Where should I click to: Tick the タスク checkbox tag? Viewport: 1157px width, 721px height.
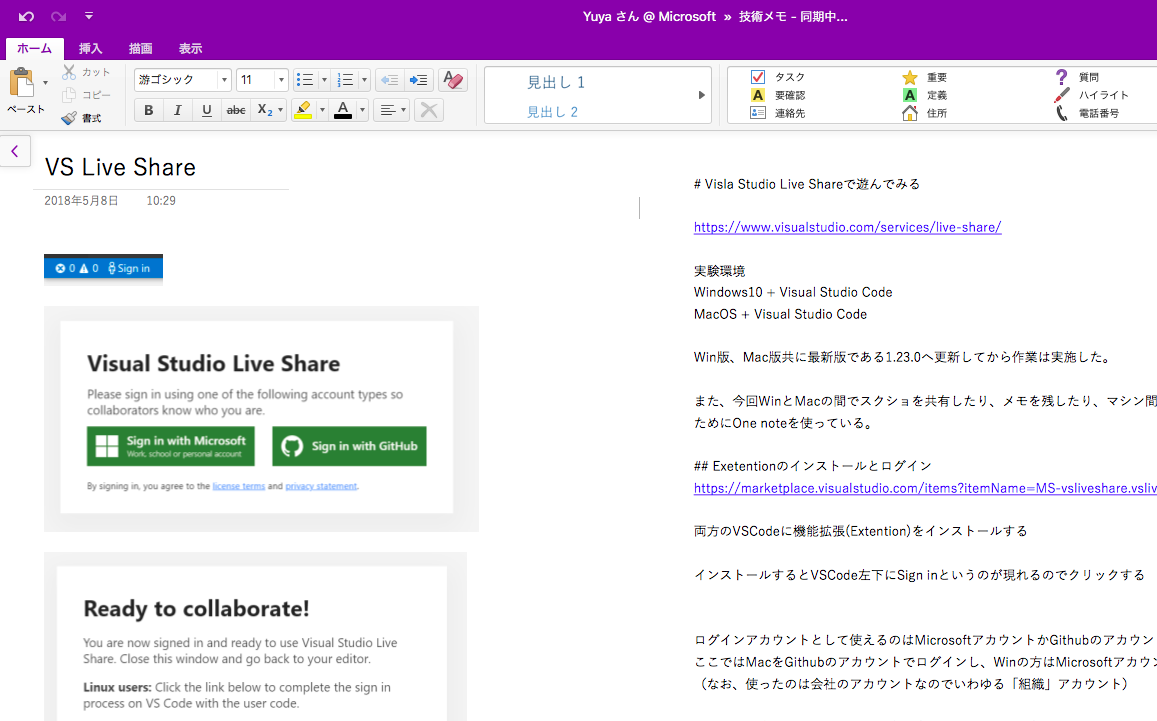(x=758, y=77)
